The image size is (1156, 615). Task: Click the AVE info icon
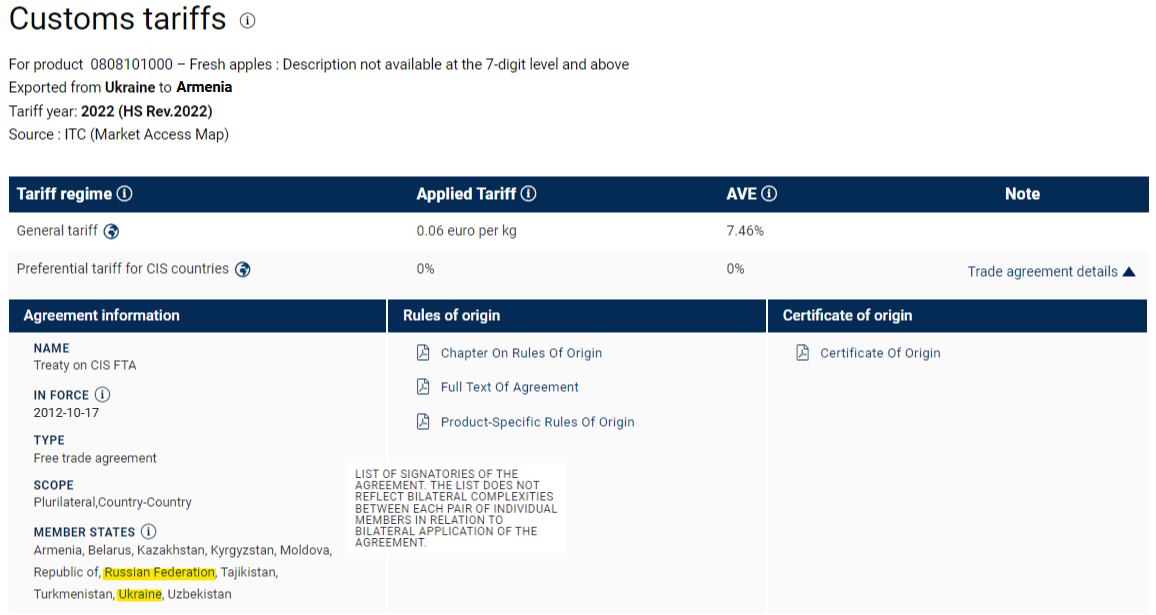[x=769, y=194]
